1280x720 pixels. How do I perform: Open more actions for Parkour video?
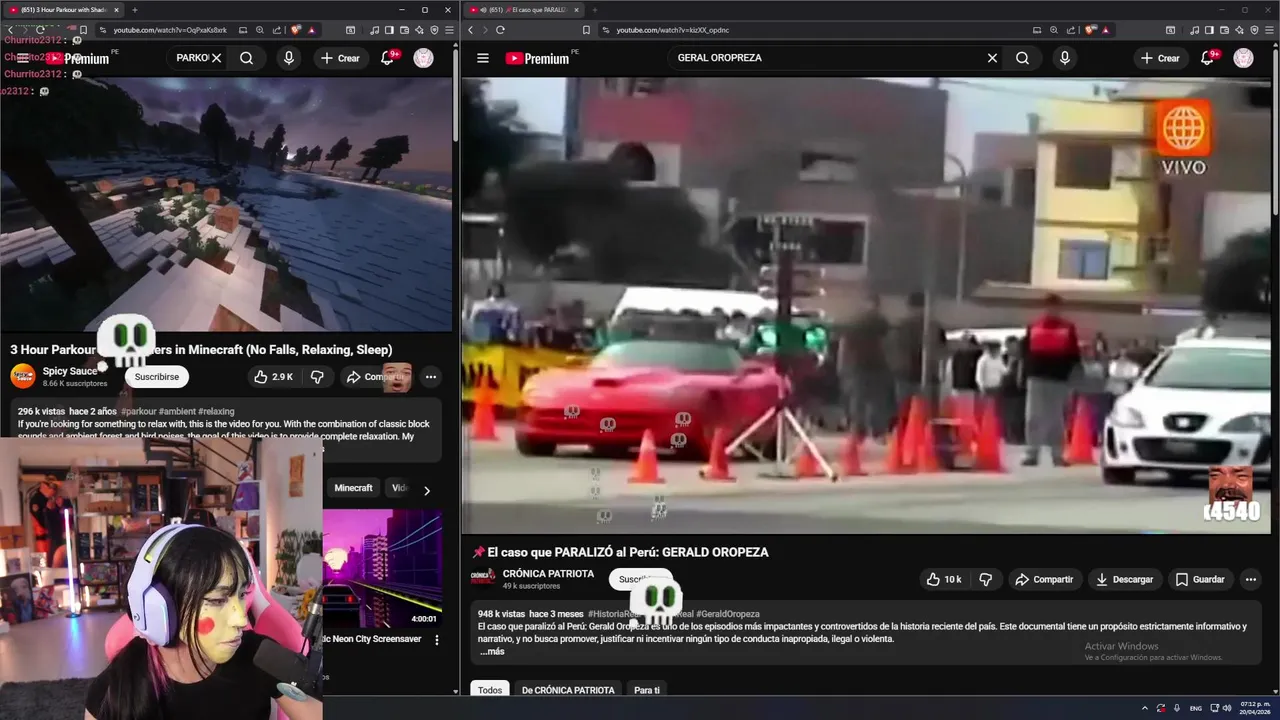click(431, 377)
